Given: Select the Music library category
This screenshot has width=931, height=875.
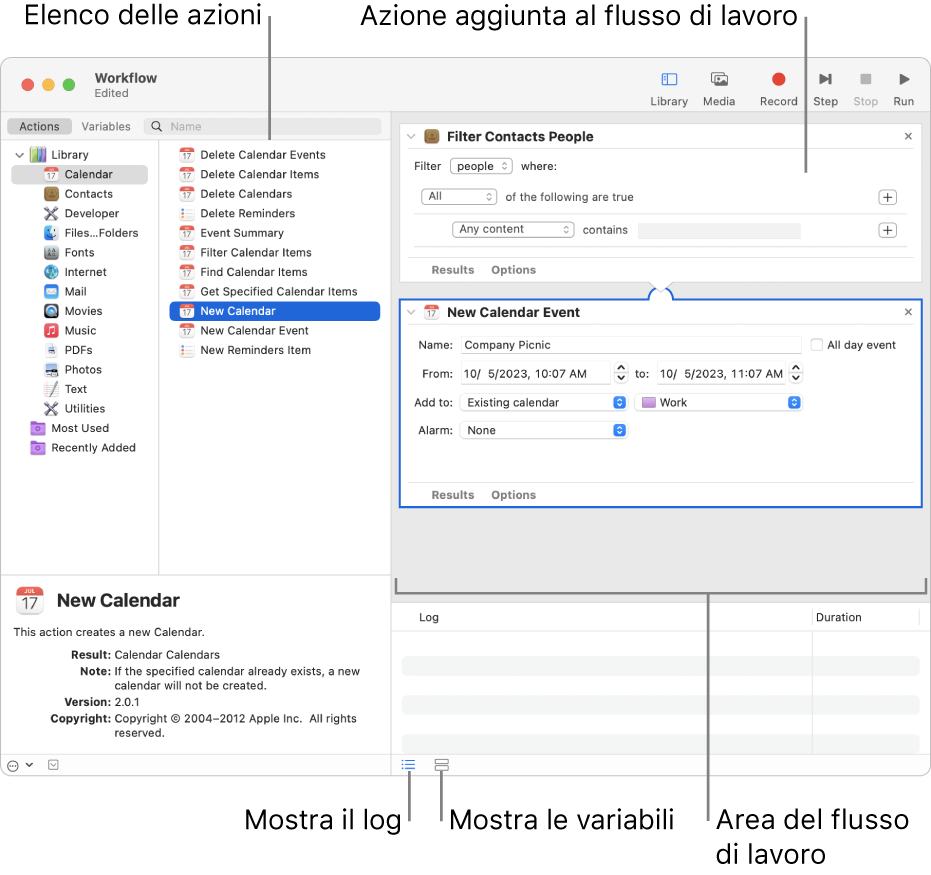Looking at the screenshot, I should coord(70,331).
